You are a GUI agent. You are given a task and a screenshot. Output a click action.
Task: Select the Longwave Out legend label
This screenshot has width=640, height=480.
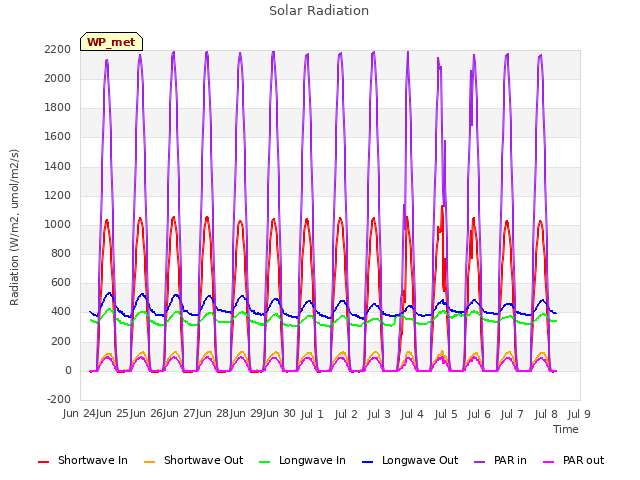(x=420, y=460)
